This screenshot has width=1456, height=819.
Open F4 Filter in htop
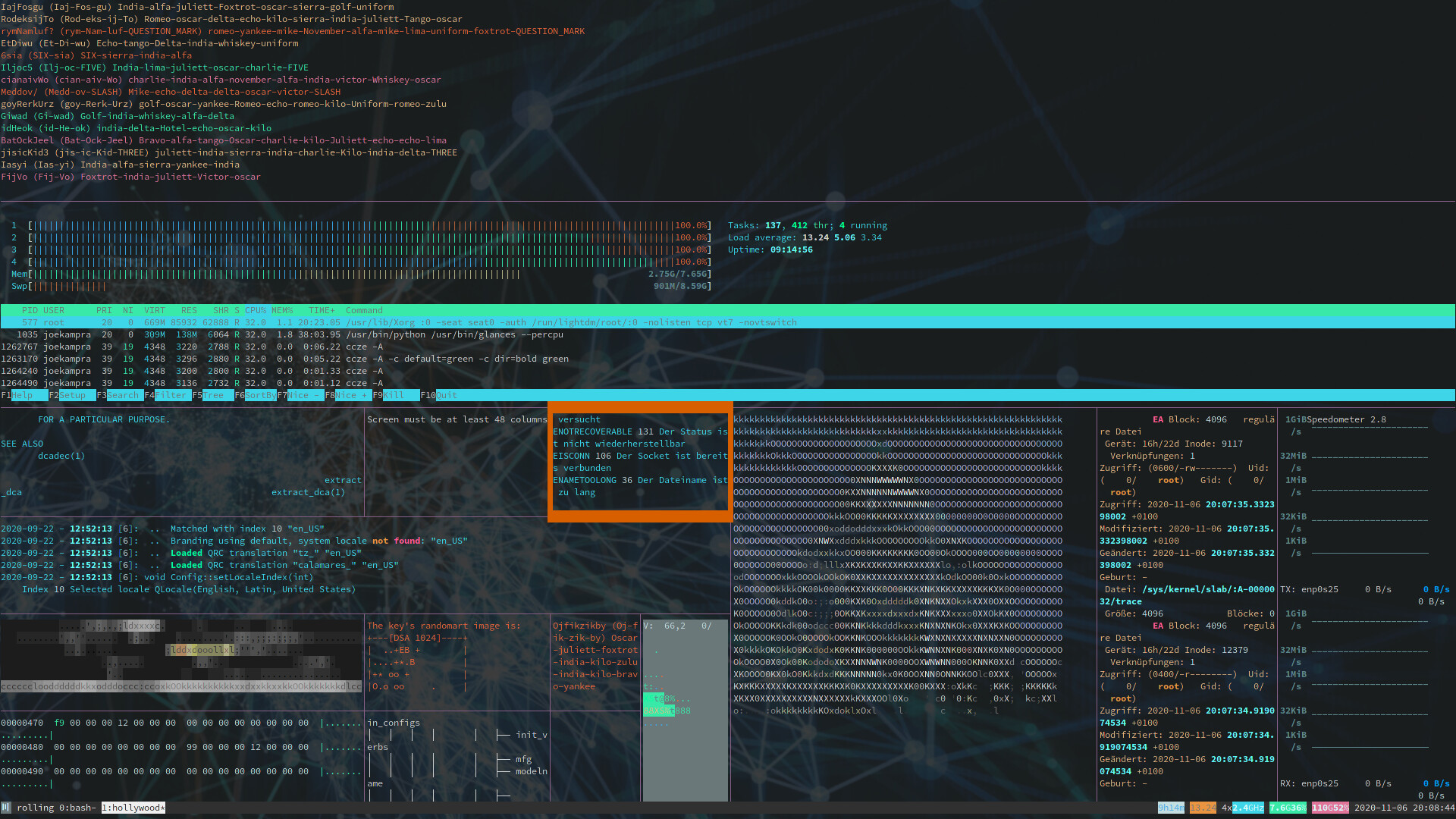tap(168, 395)
